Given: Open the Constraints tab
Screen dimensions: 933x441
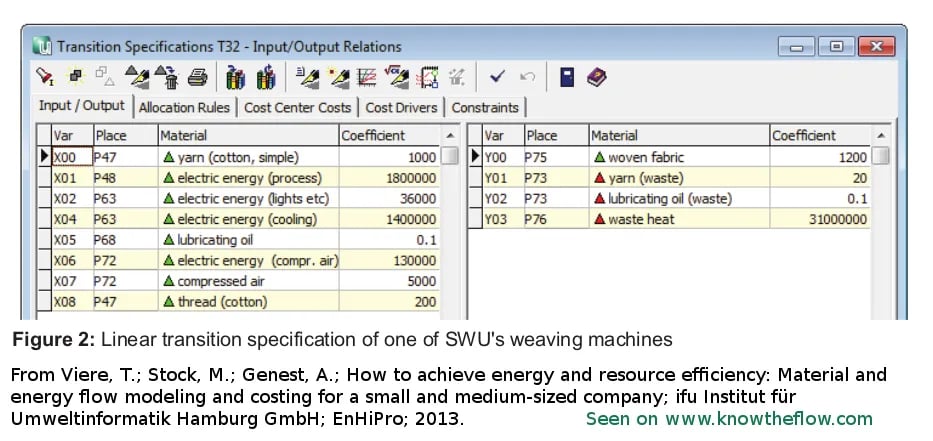Looking at the screenshot, I should (485, 108).
